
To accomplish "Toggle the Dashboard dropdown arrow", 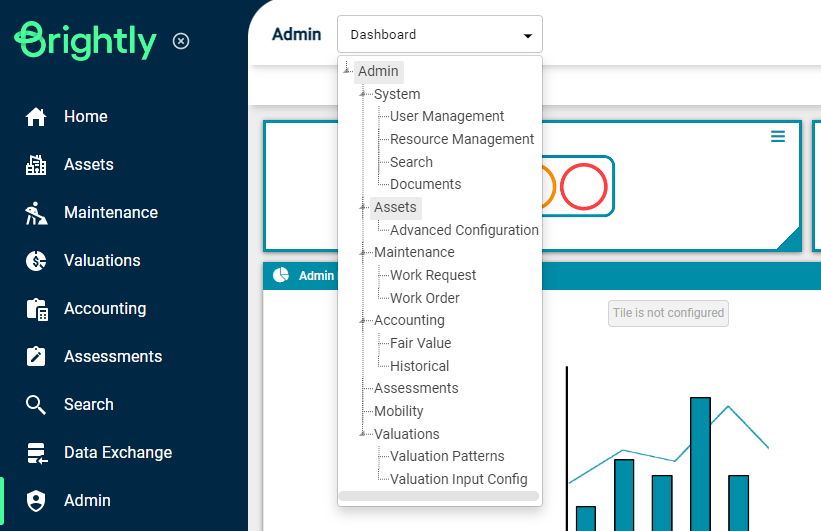I will 528,35.
